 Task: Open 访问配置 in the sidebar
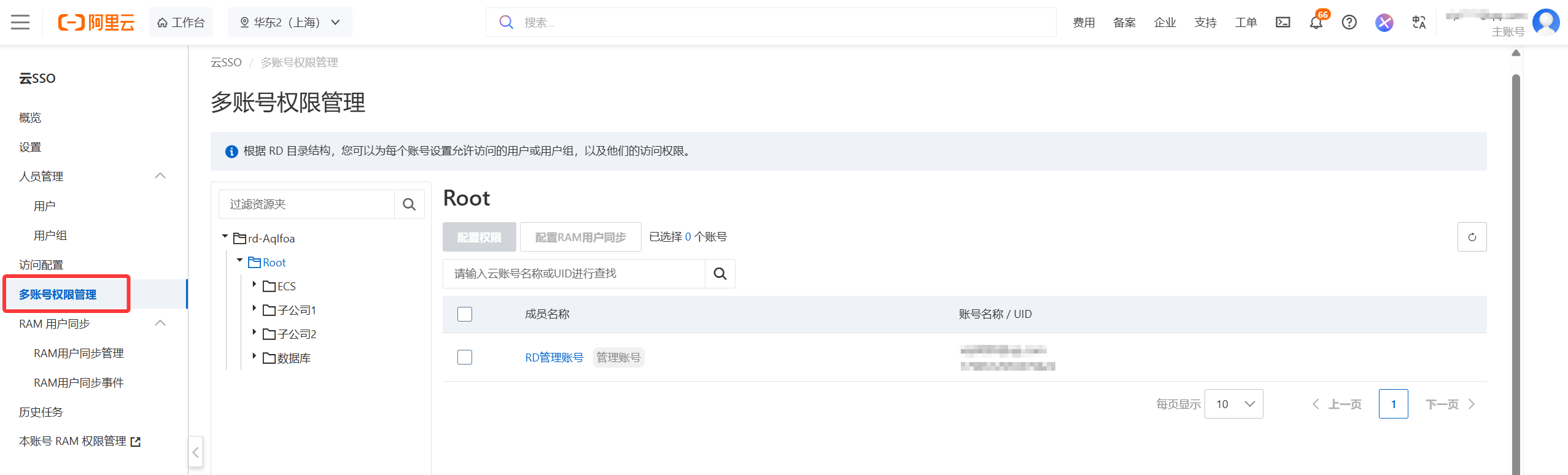41,265
